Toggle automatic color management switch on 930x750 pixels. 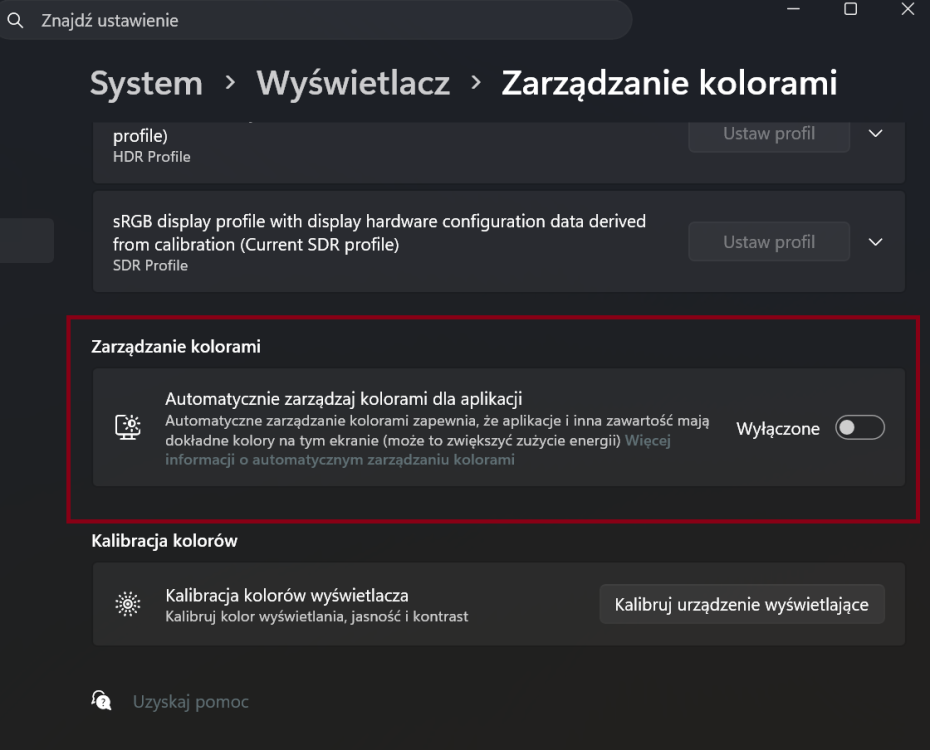pos(859,427)
